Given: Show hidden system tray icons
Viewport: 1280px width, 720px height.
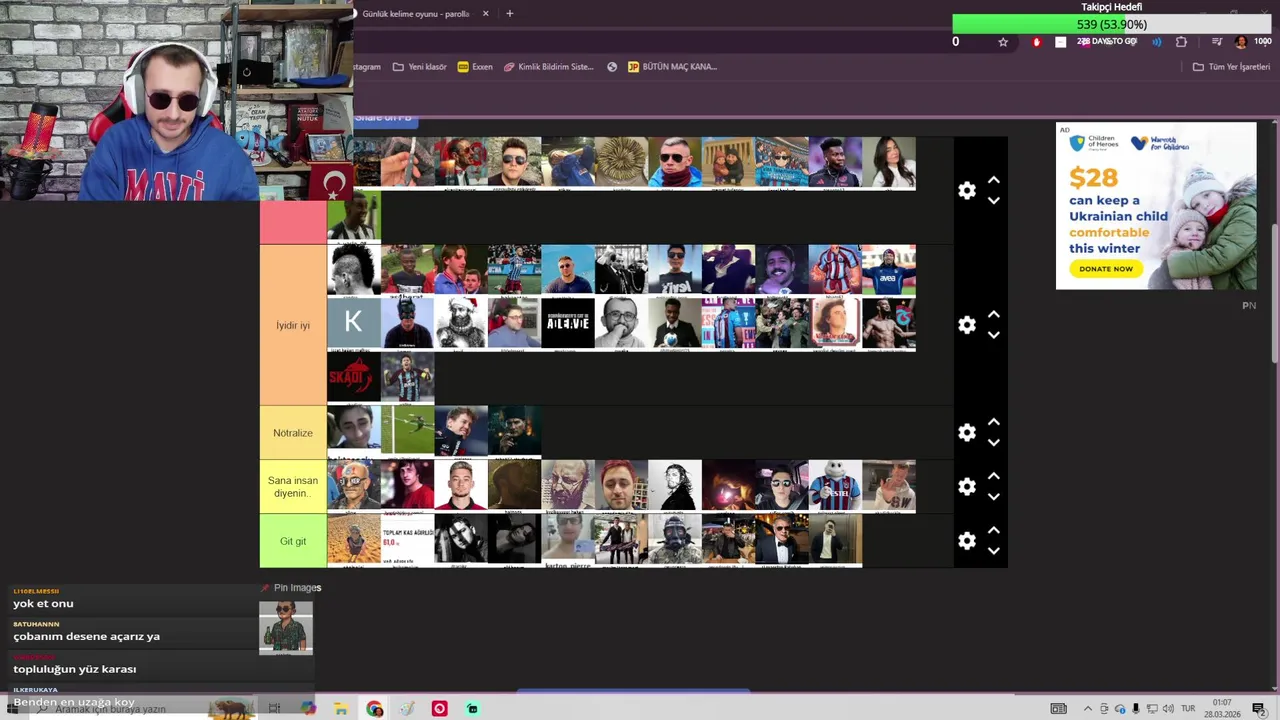Looking at the screenshot, I should (1088, 709).
